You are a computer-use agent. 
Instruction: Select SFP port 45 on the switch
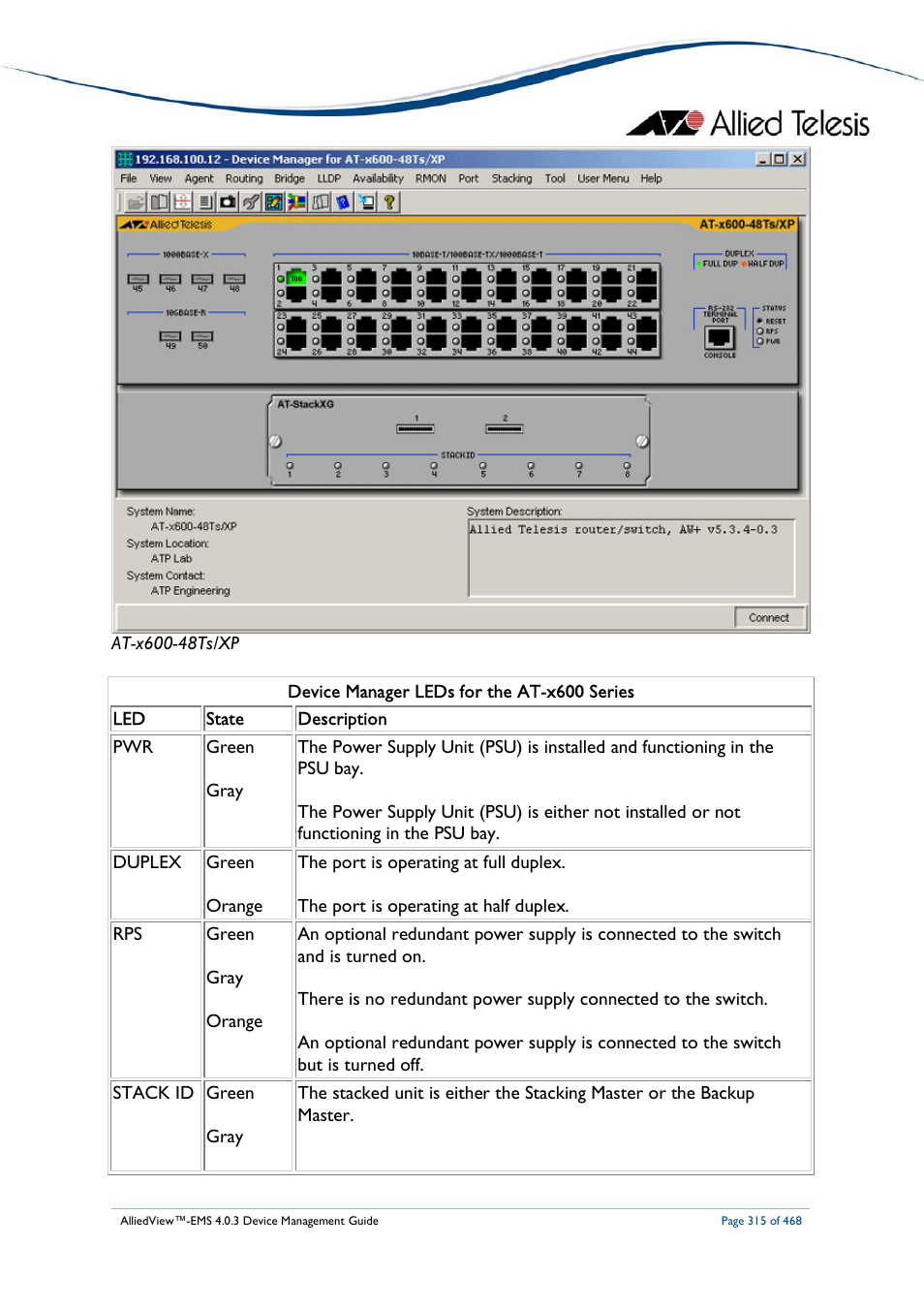[138, 279]
